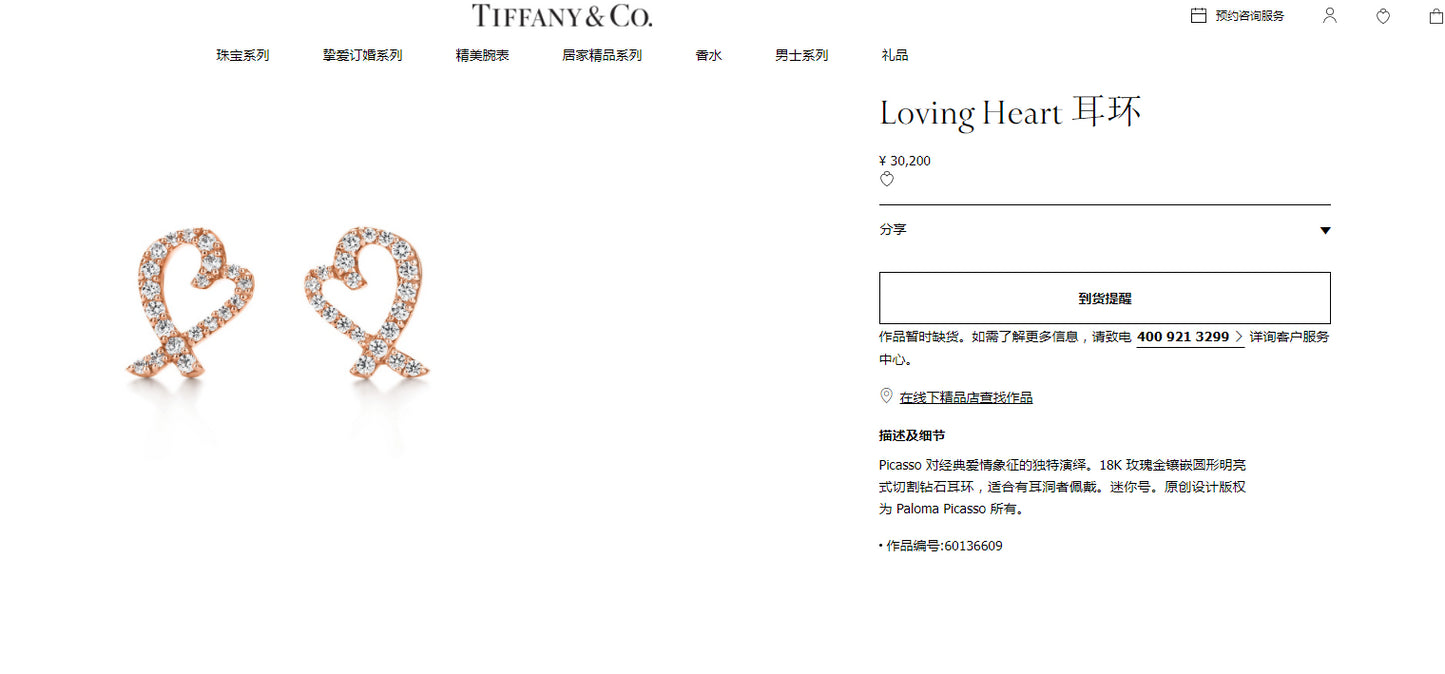This screenshot has height=674, width=1445.
Task: Open the 挚爱订婚系列 menu
Action: pos(362,55)
